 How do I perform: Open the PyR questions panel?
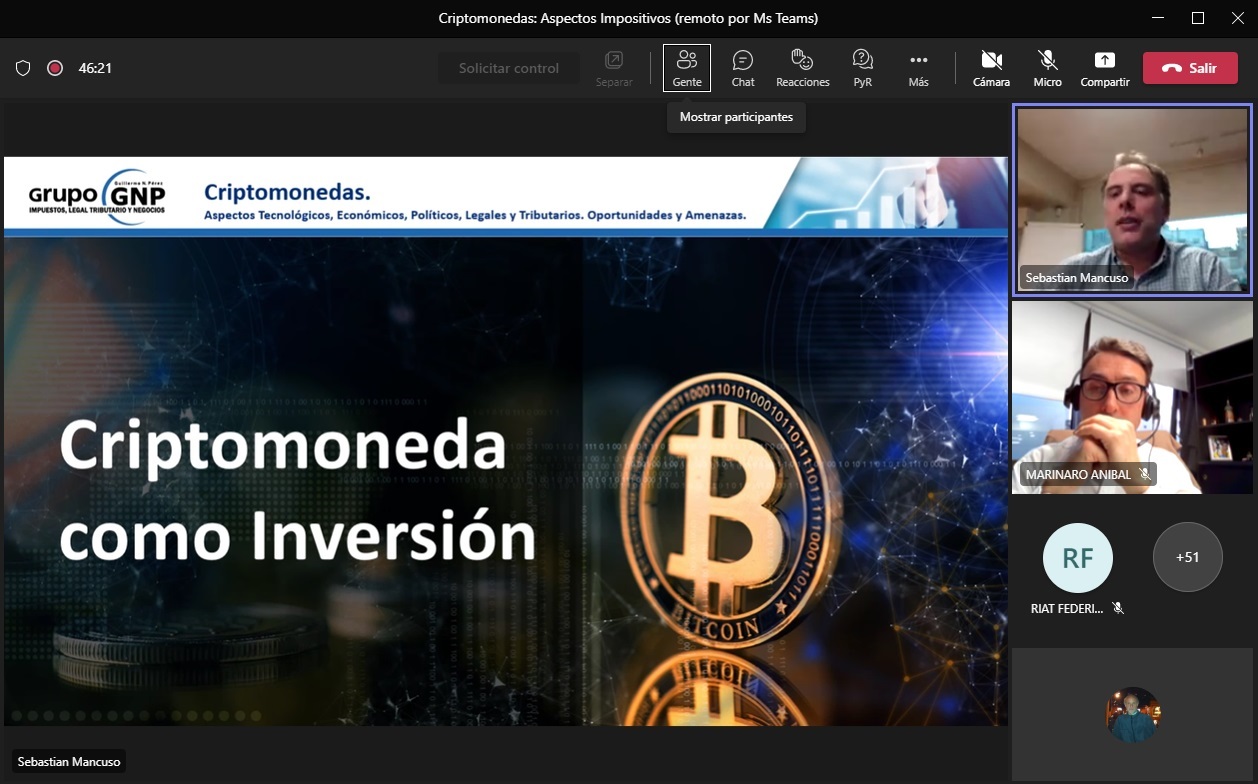coord(863,68)
